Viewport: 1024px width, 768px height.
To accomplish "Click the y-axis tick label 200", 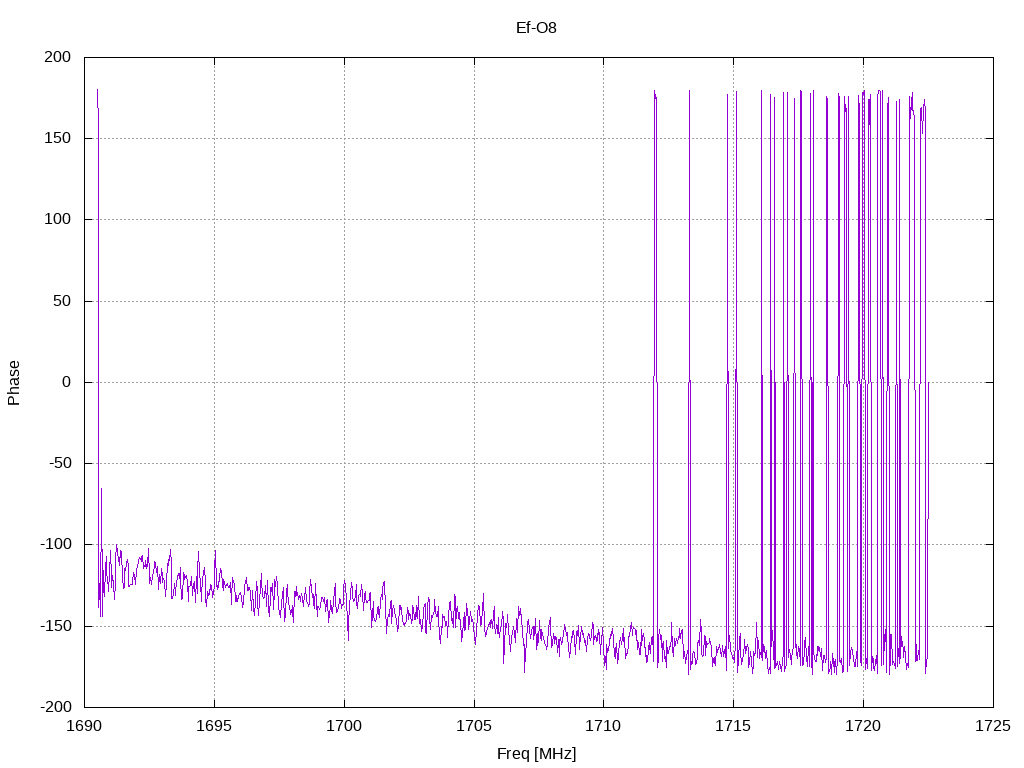I will click(57, 57).
